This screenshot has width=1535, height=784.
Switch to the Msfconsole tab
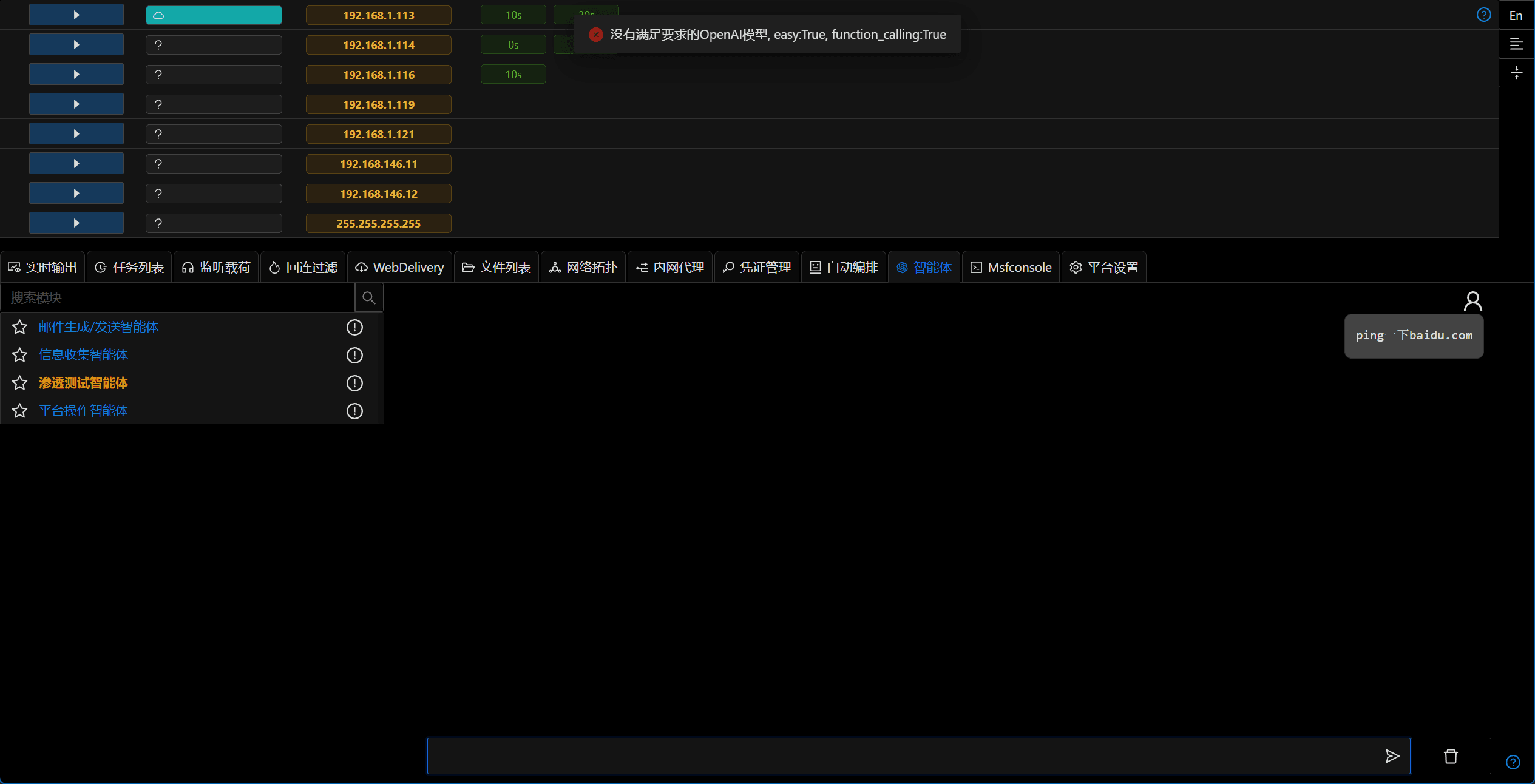tap(1011, 268)
